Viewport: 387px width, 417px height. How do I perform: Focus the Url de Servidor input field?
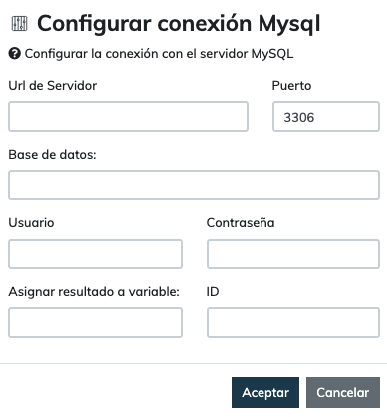tap(128, 117)
